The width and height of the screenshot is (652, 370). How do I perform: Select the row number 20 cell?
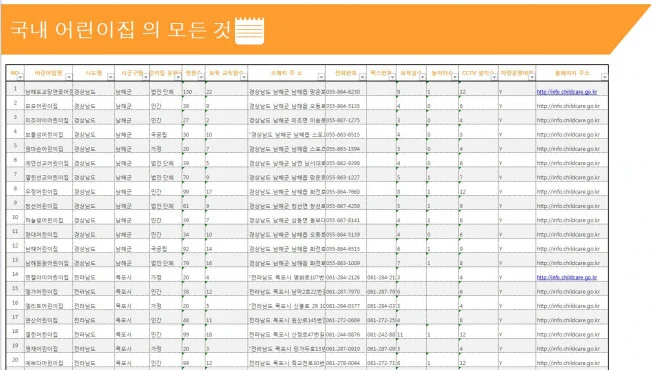coord(15,360)
